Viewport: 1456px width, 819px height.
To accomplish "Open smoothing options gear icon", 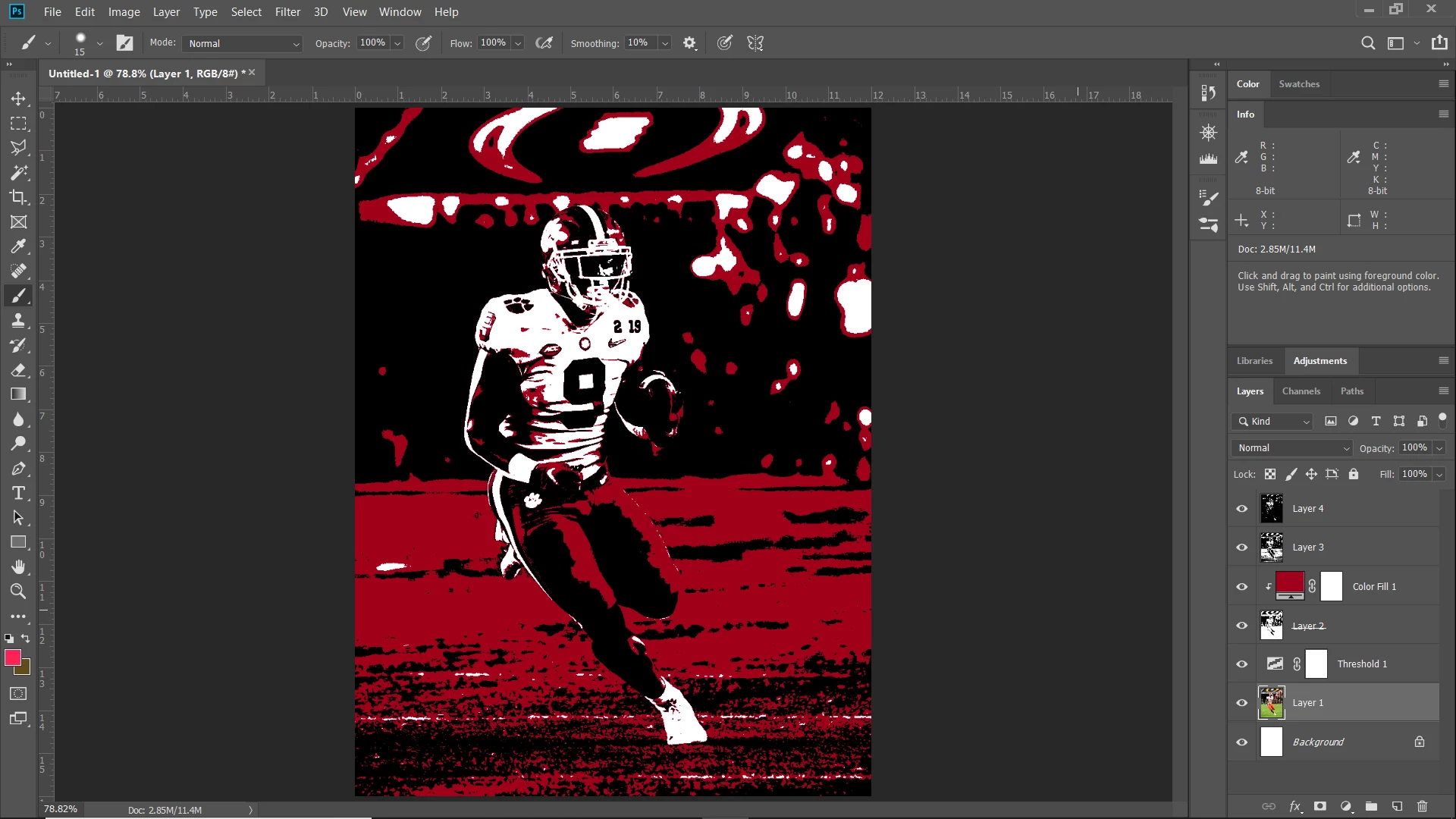I will click(689, 43).
